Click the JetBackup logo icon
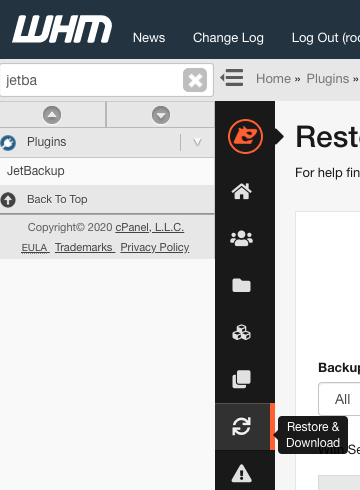 (x=245, y=136)
